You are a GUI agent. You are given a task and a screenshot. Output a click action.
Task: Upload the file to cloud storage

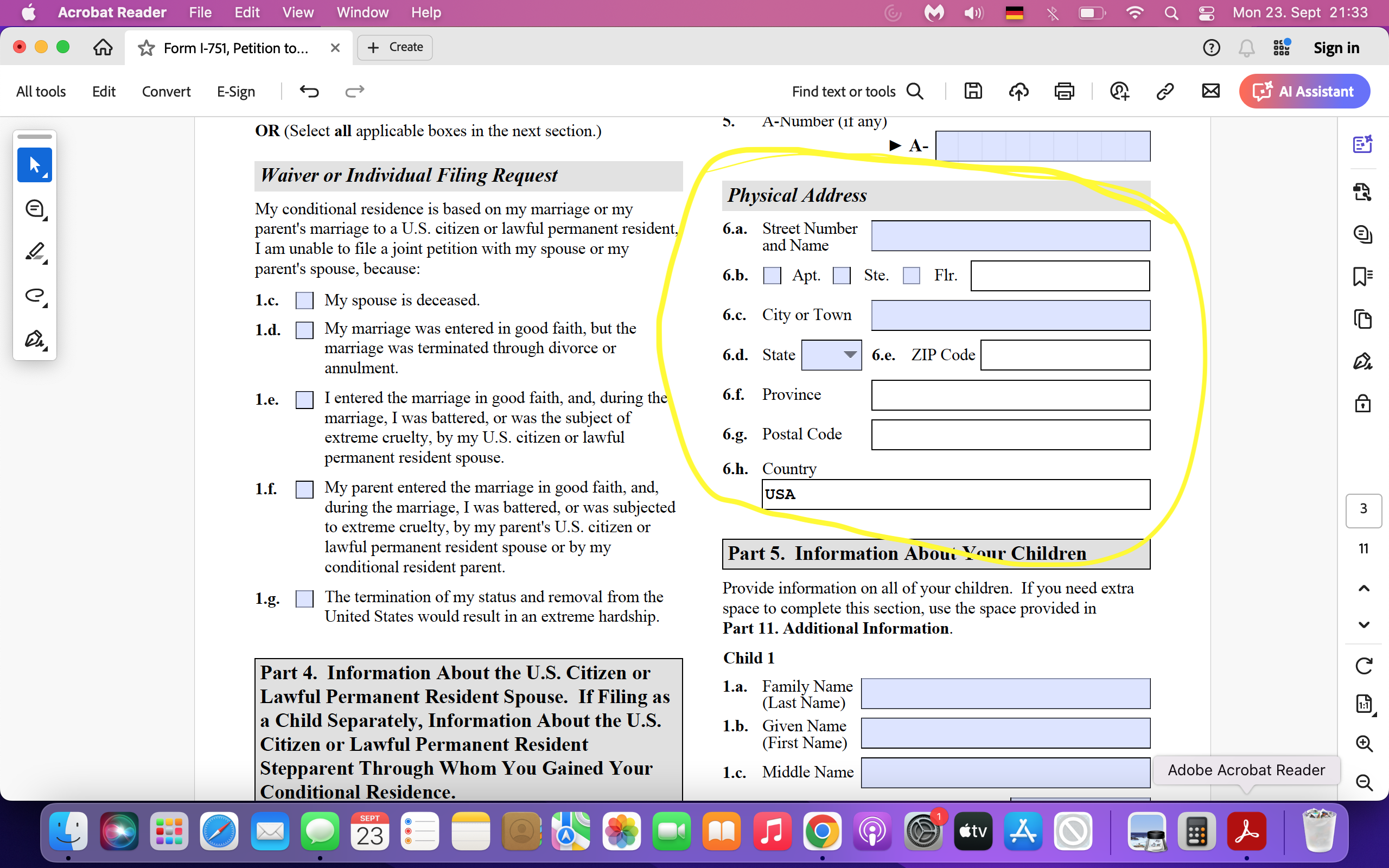(1019, 91)
